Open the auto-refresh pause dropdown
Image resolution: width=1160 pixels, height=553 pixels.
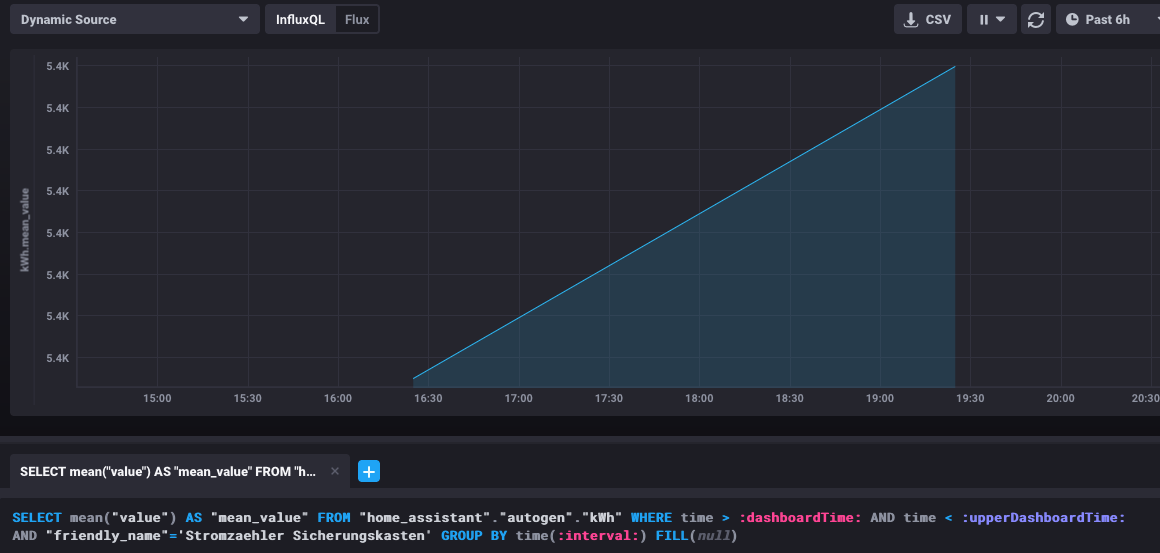(991, 19)
